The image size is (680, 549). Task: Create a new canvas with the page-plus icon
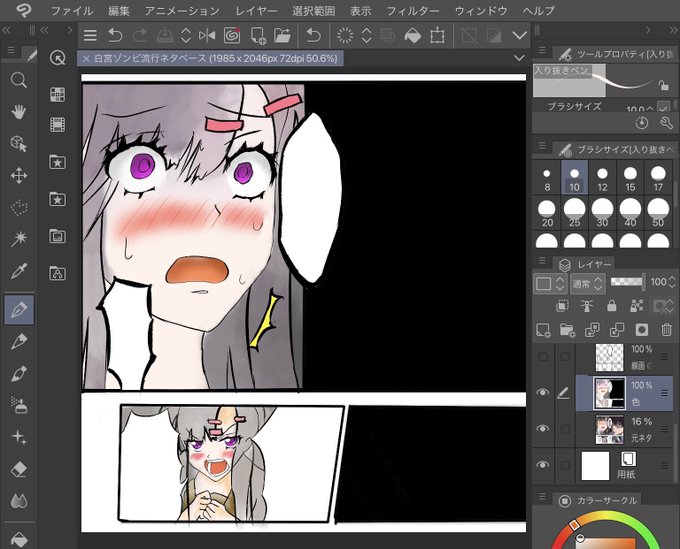[258, 36]
